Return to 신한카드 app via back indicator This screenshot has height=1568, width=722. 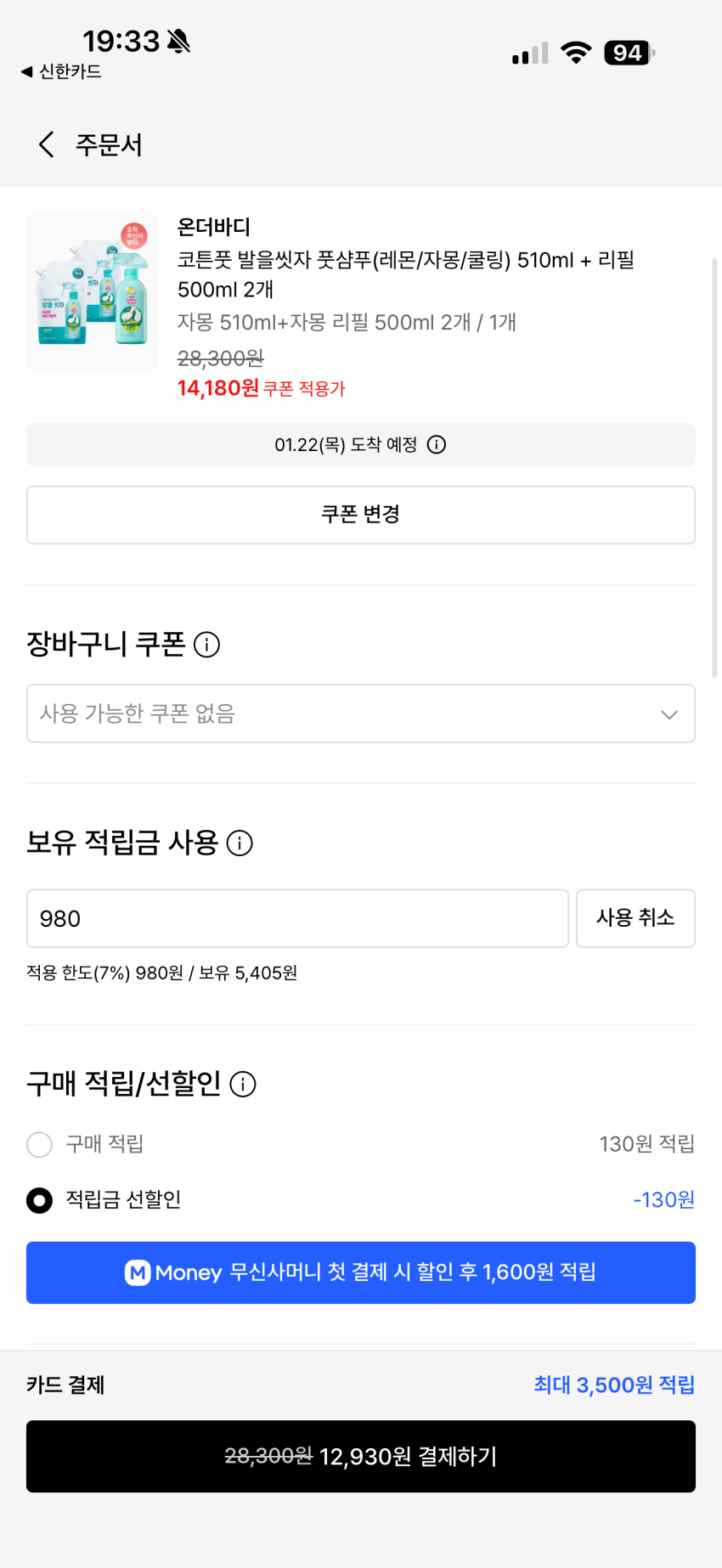tap(61, 72)
